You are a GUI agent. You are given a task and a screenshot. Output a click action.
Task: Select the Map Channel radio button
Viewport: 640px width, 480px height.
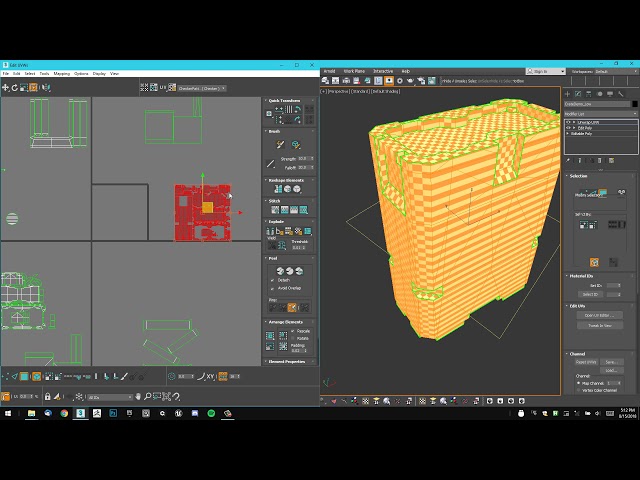pyautogui.click(x=578, y=383)
